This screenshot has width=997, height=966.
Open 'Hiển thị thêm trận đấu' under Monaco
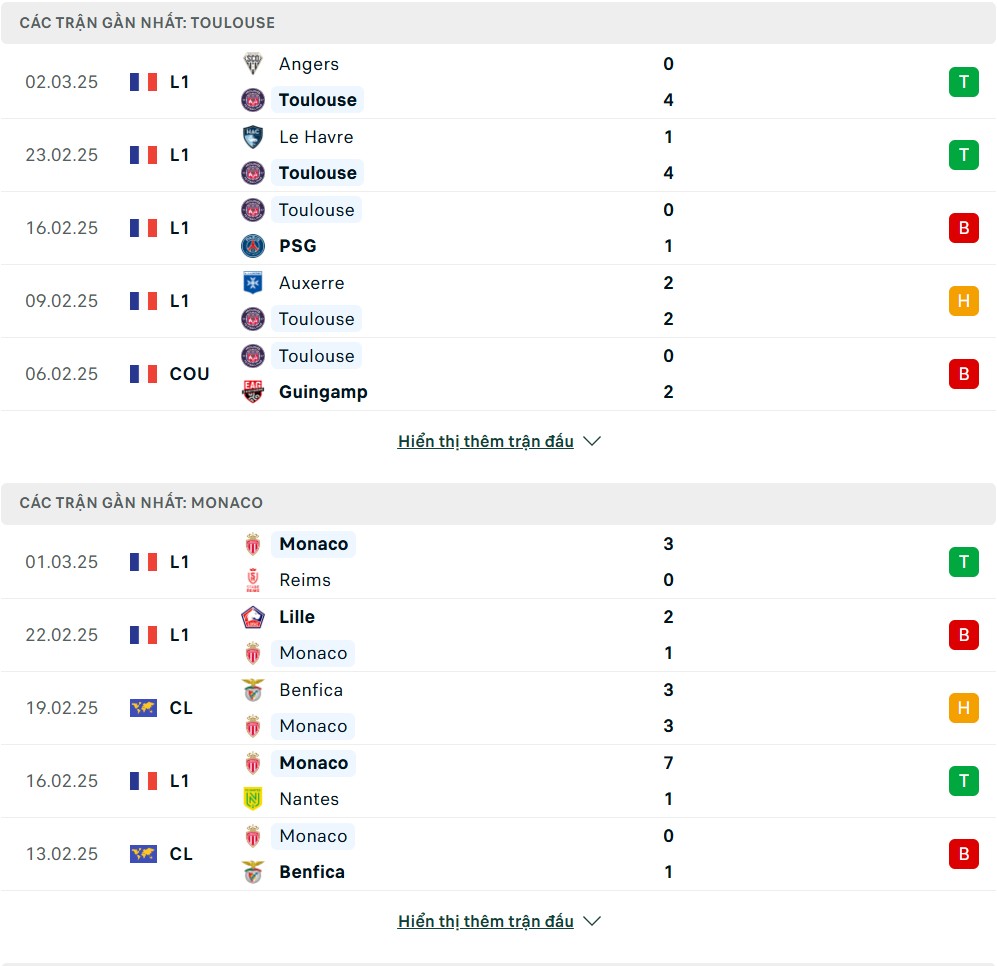486,921
